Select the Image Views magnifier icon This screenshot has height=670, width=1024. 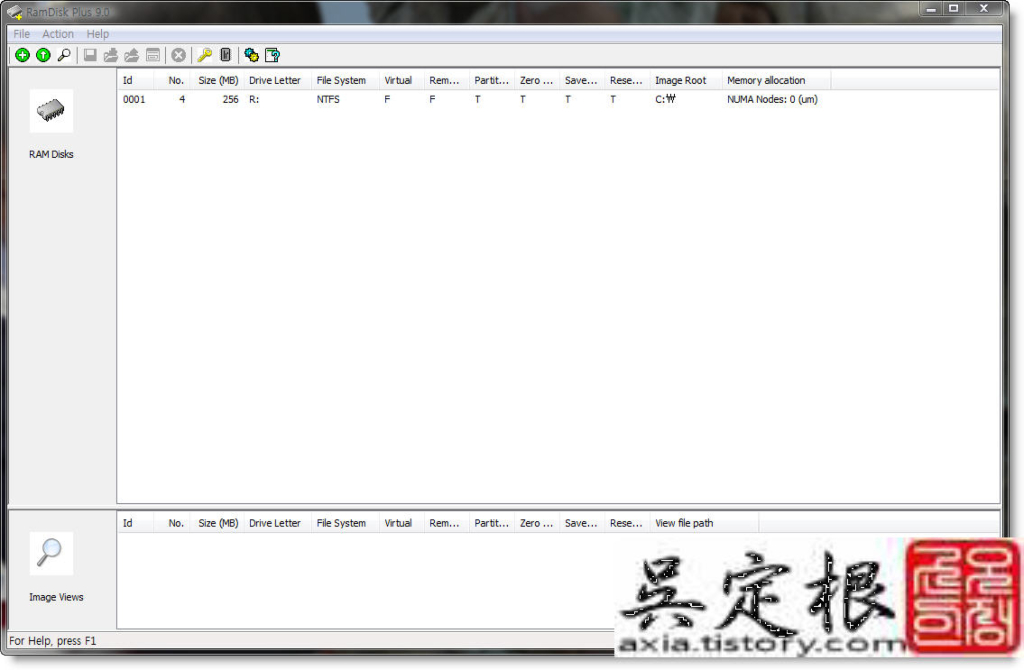click(x=51, y=553)
